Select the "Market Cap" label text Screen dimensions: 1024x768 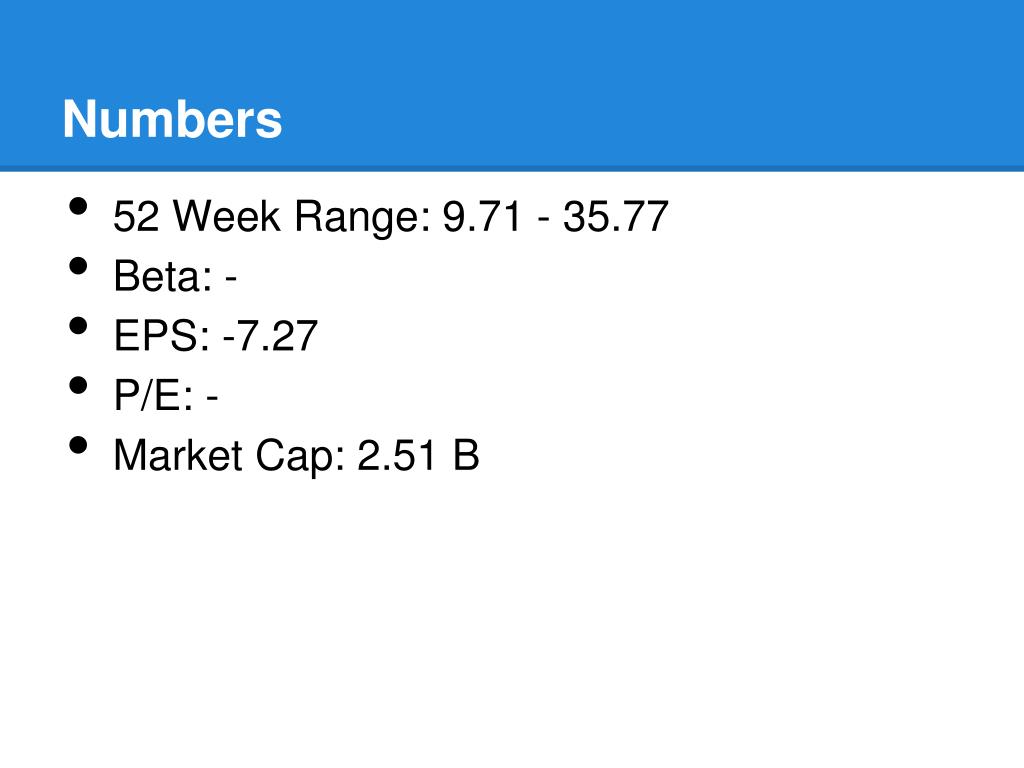pyautogui.click(x=229, y=456)
